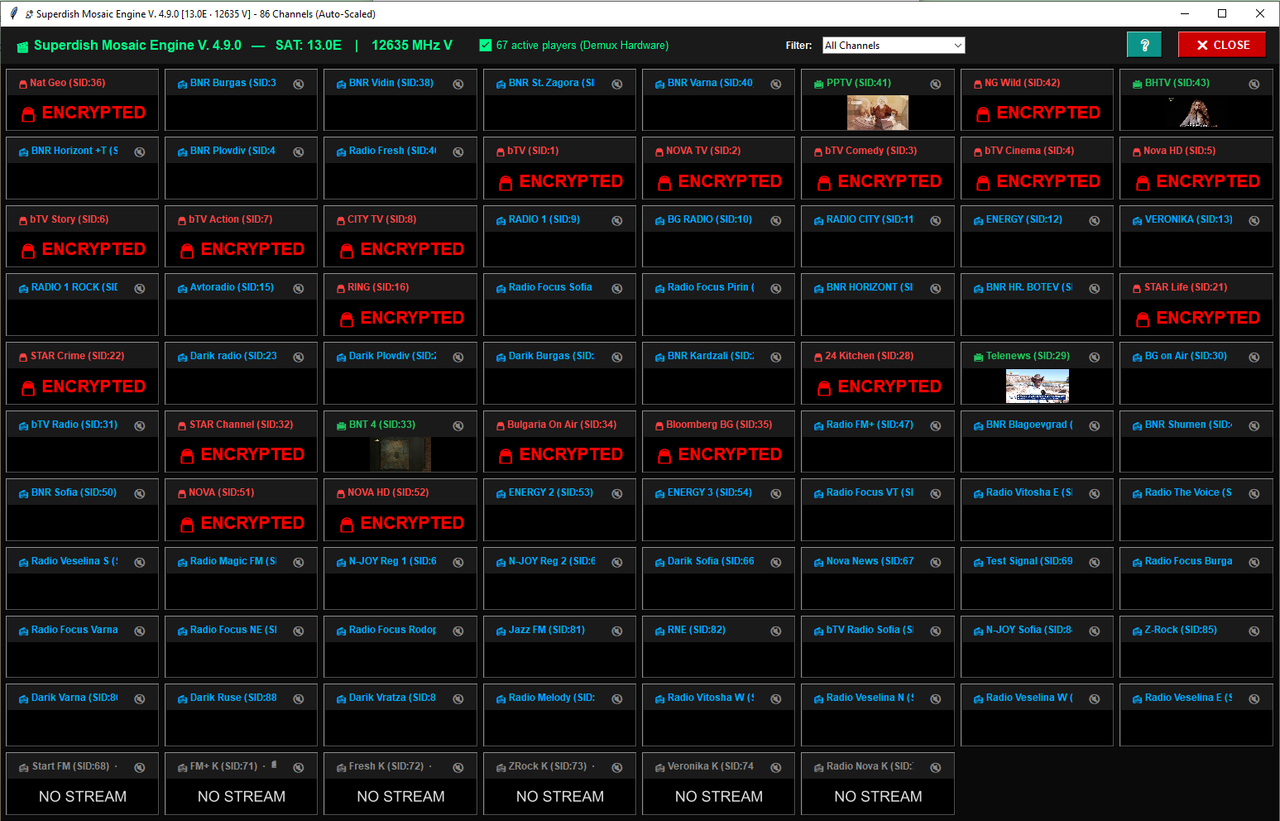This screenshot has width=1280, height=821.
Task: Click the speaker icon on Fresh K card
Action: click(x=457, y=768)
